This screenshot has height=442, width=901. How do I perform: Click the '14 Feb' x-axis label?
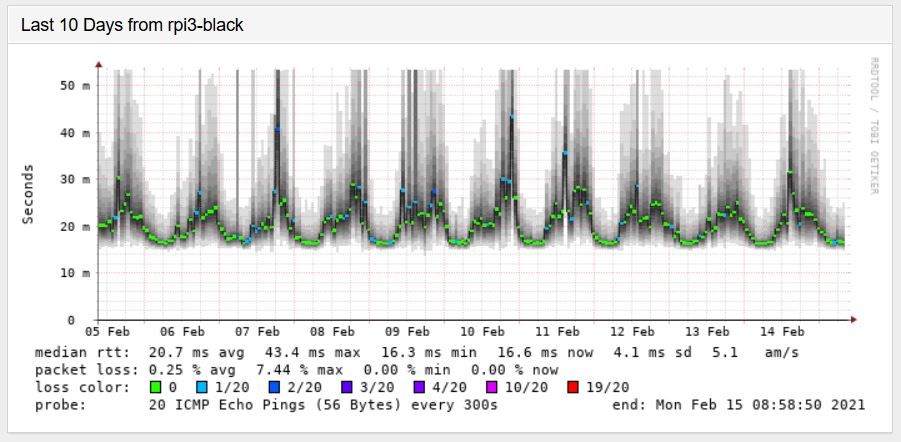click(782, 332)
